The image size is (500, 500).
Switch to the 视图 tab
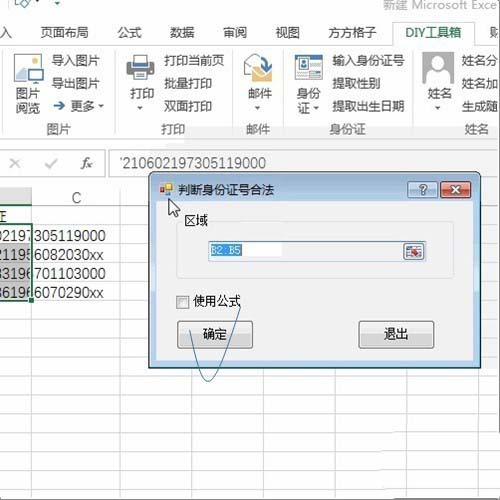pyautogui.click(x=288, y=33)
